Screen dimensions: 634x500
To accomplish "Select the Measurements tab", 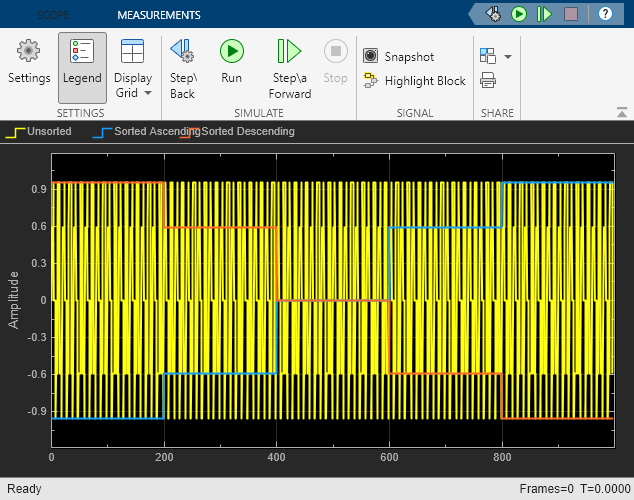I will click(158, 15).
